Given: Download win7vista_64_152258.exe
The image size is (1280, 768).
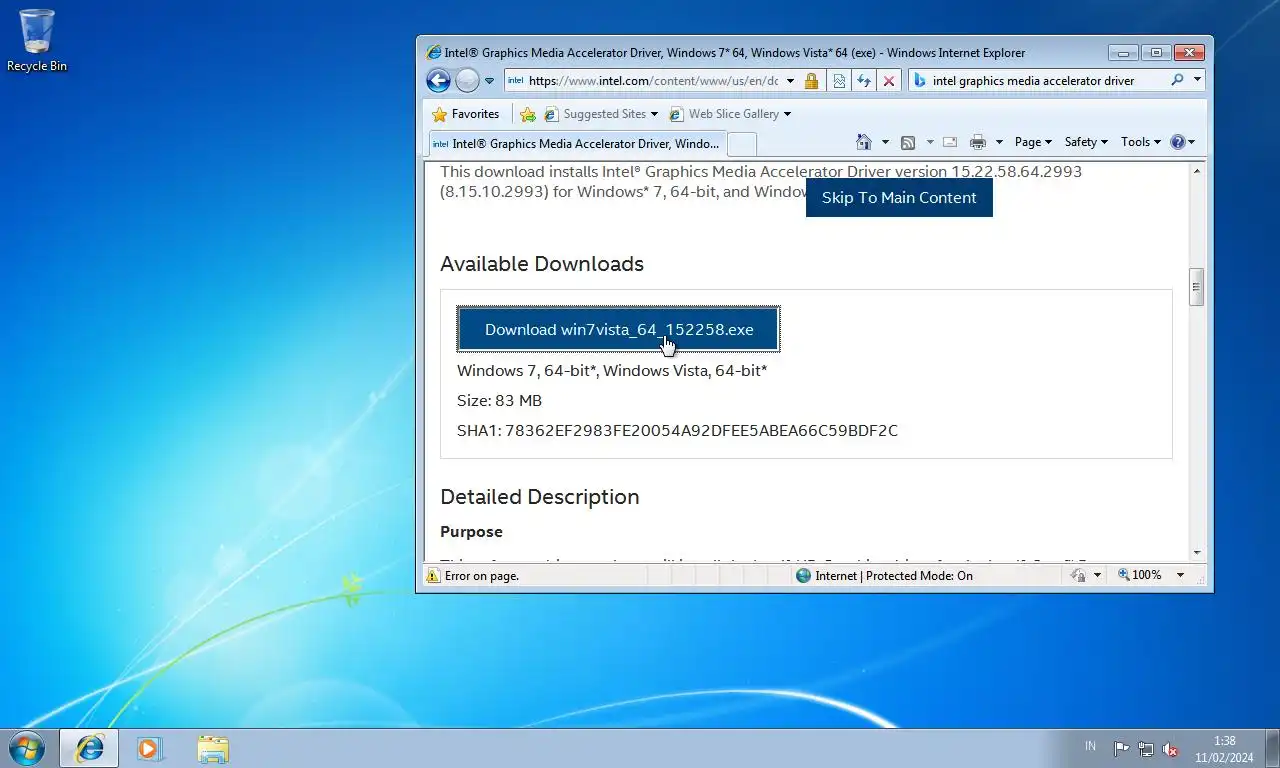Looking at the screenshot, I should (x=618, y=329).
